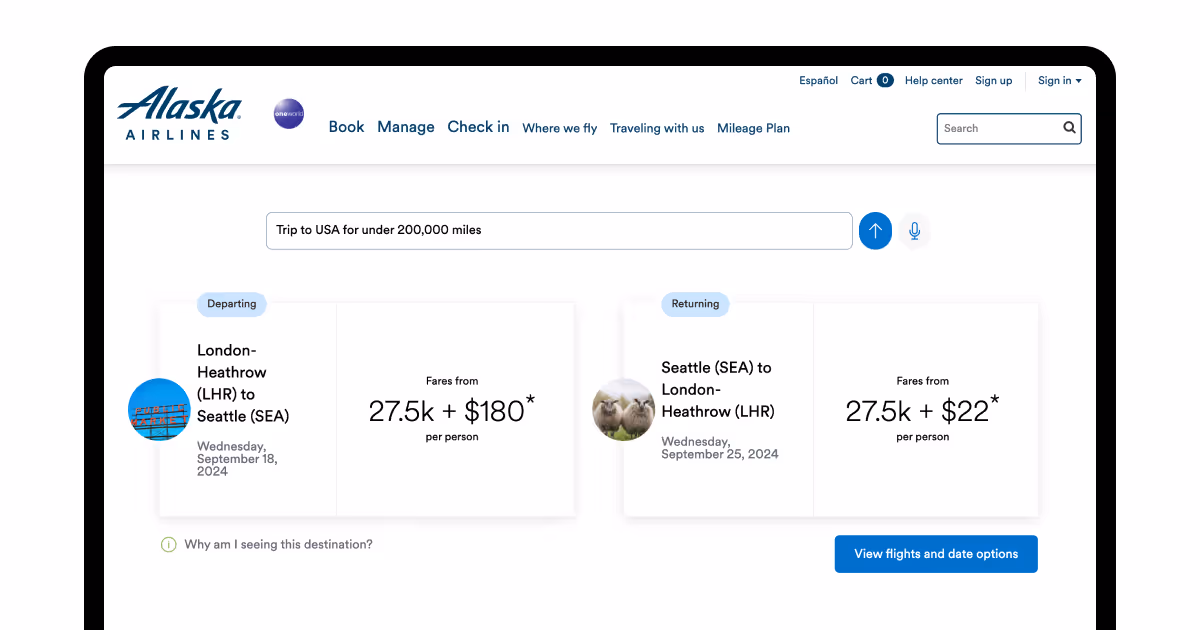Open Where we fly menu

pyautogui.click(x=560, y=128)
